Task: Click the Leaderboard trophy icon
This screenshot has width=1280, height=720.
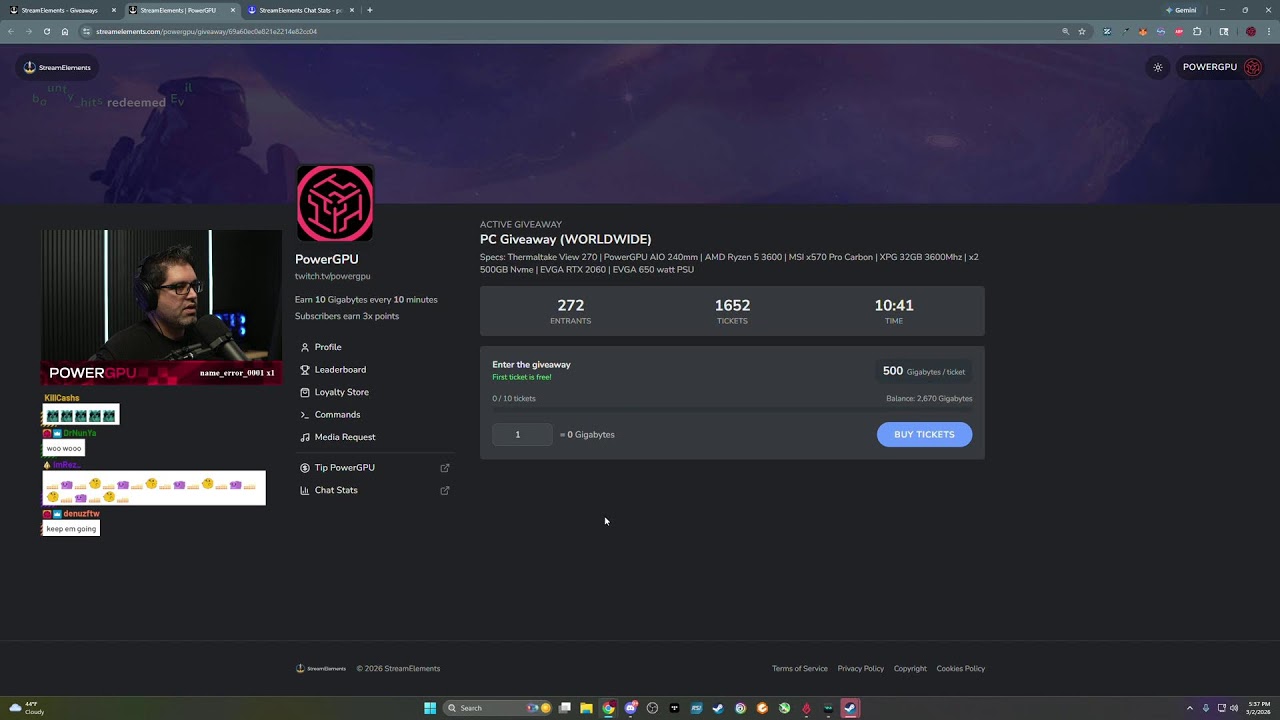Action: coord(305,370)
